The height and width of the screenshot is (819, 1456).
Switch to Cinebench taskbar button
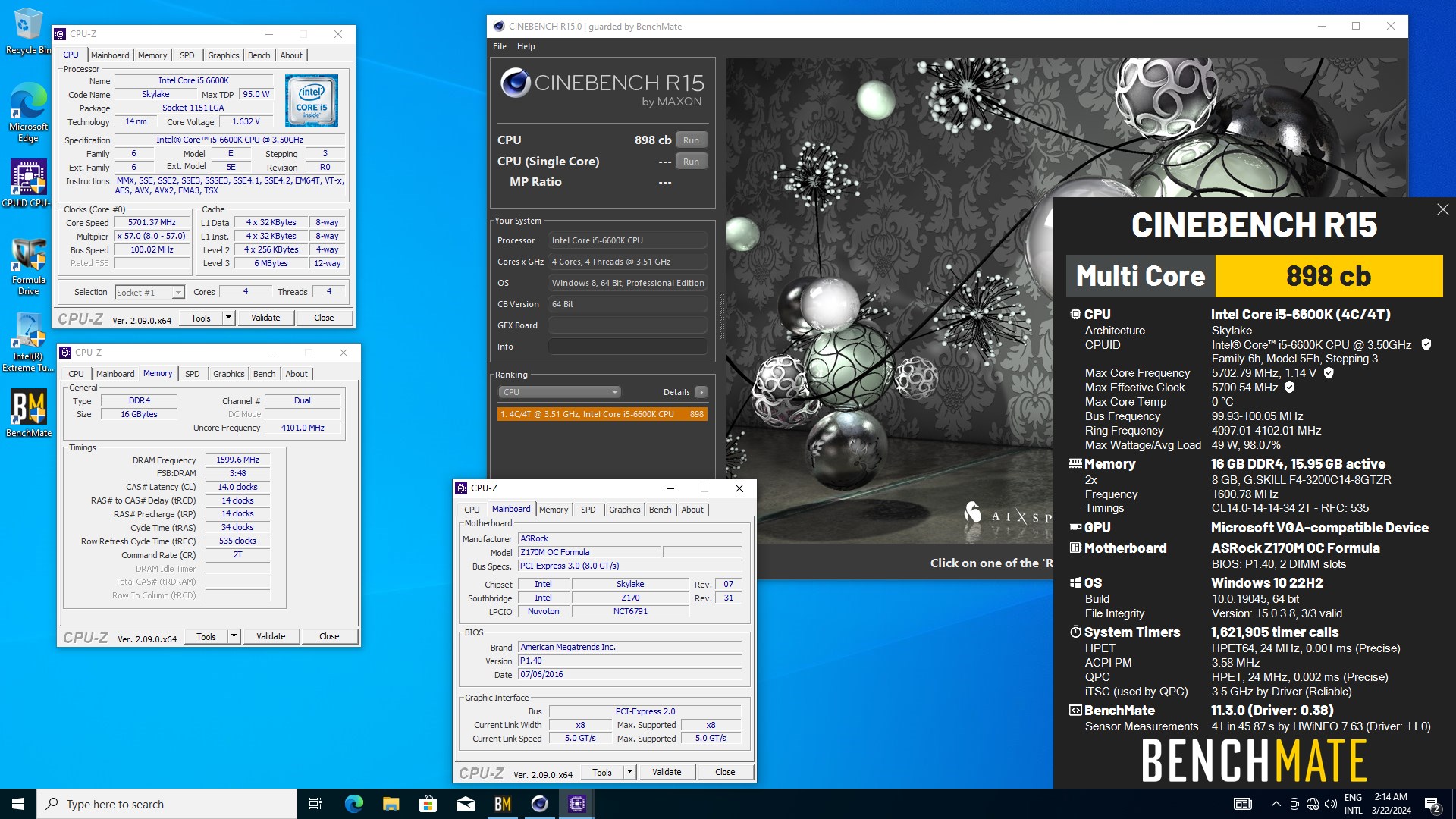539,804
